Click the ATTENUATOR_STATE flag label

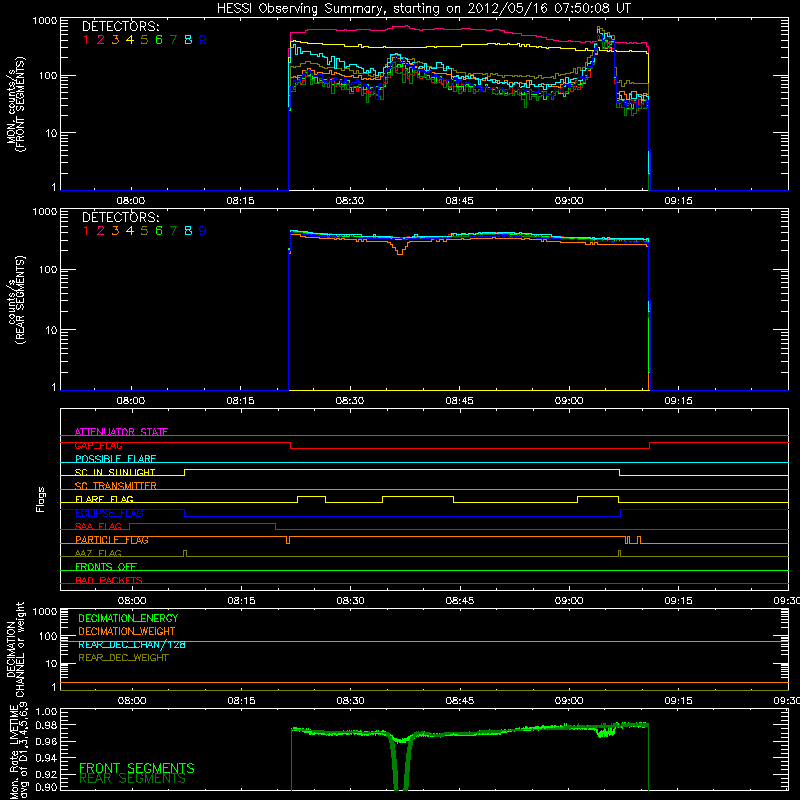[121, 432]
